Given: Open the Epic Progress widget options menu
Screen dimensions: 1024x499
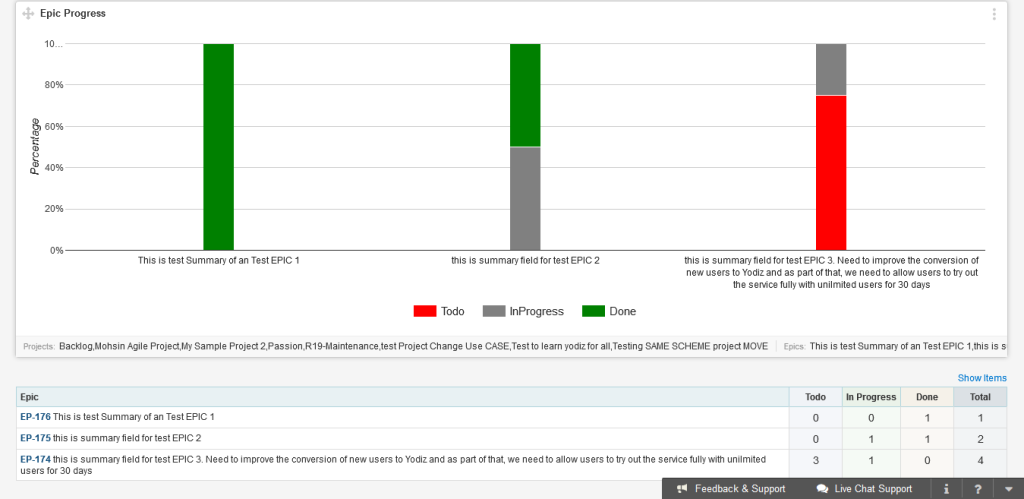Looking at the screenshot, I should click(993, 14).
